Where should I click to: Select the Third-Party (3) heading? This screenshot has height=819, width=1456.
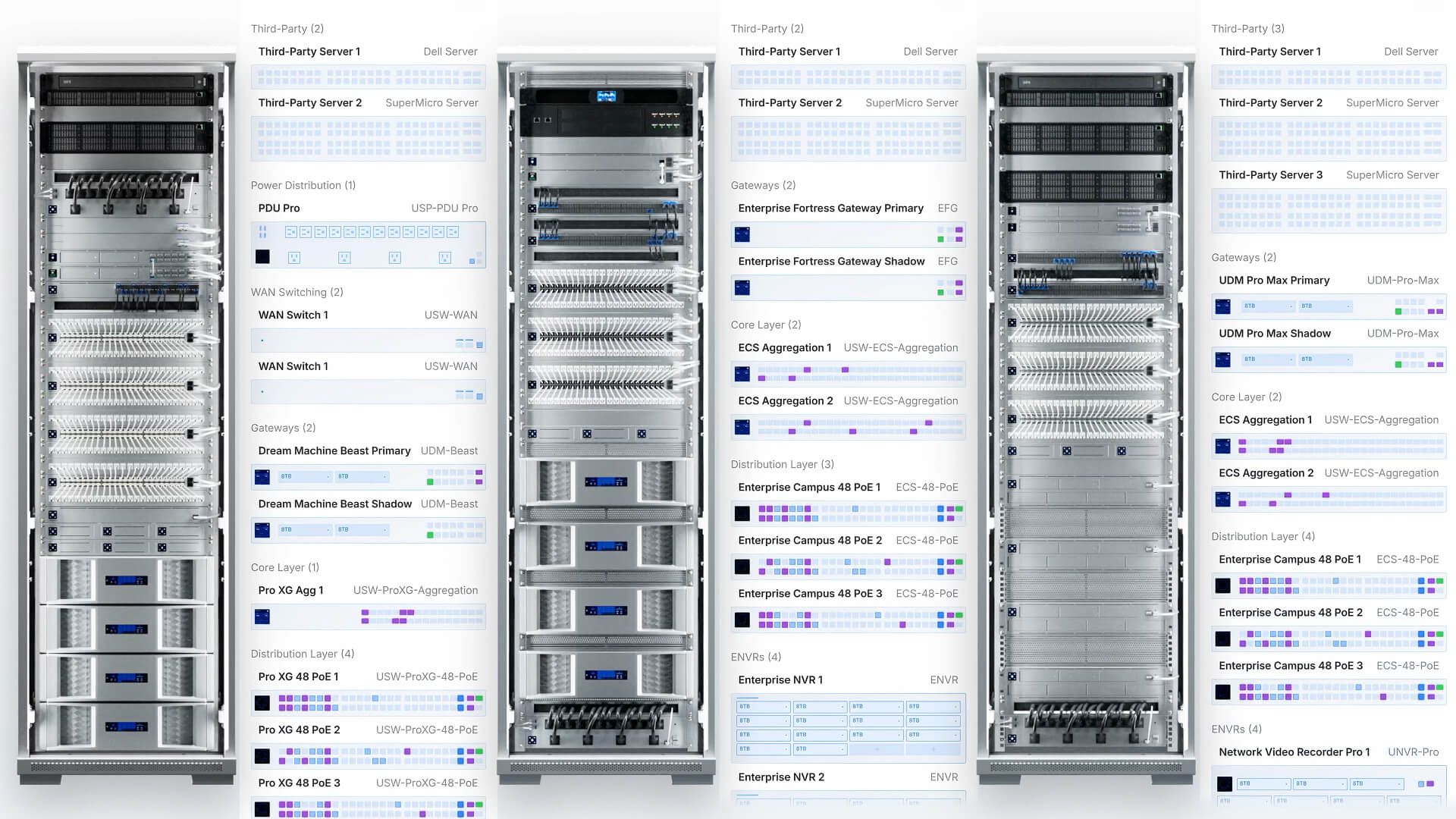point(1248,29)
